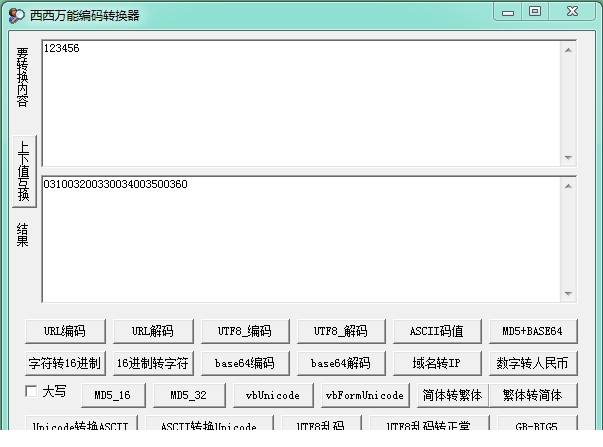Screen dimensions: 603x447
Task: Close the converter window
Action: coord(572,12)
